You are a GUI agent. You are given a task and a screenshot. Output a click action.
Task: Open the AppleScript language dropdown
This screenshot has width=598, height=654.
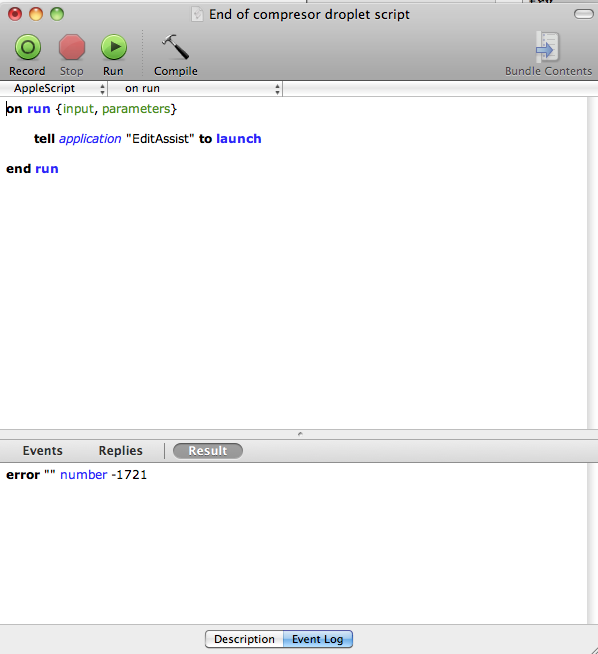tap(54, 88)
